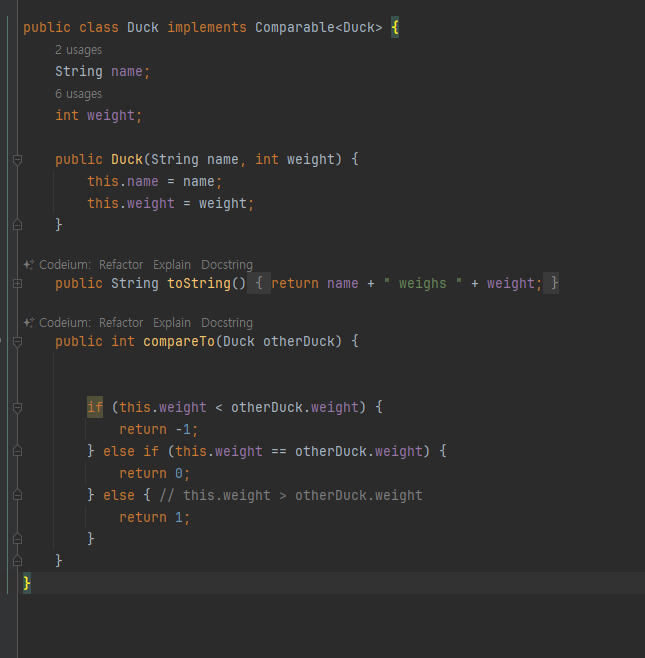Image resolution: width=645 pixels, height=658 pixels.
Task: Open the '2 usages' hint above name field
Action: [x=78, y=50]
